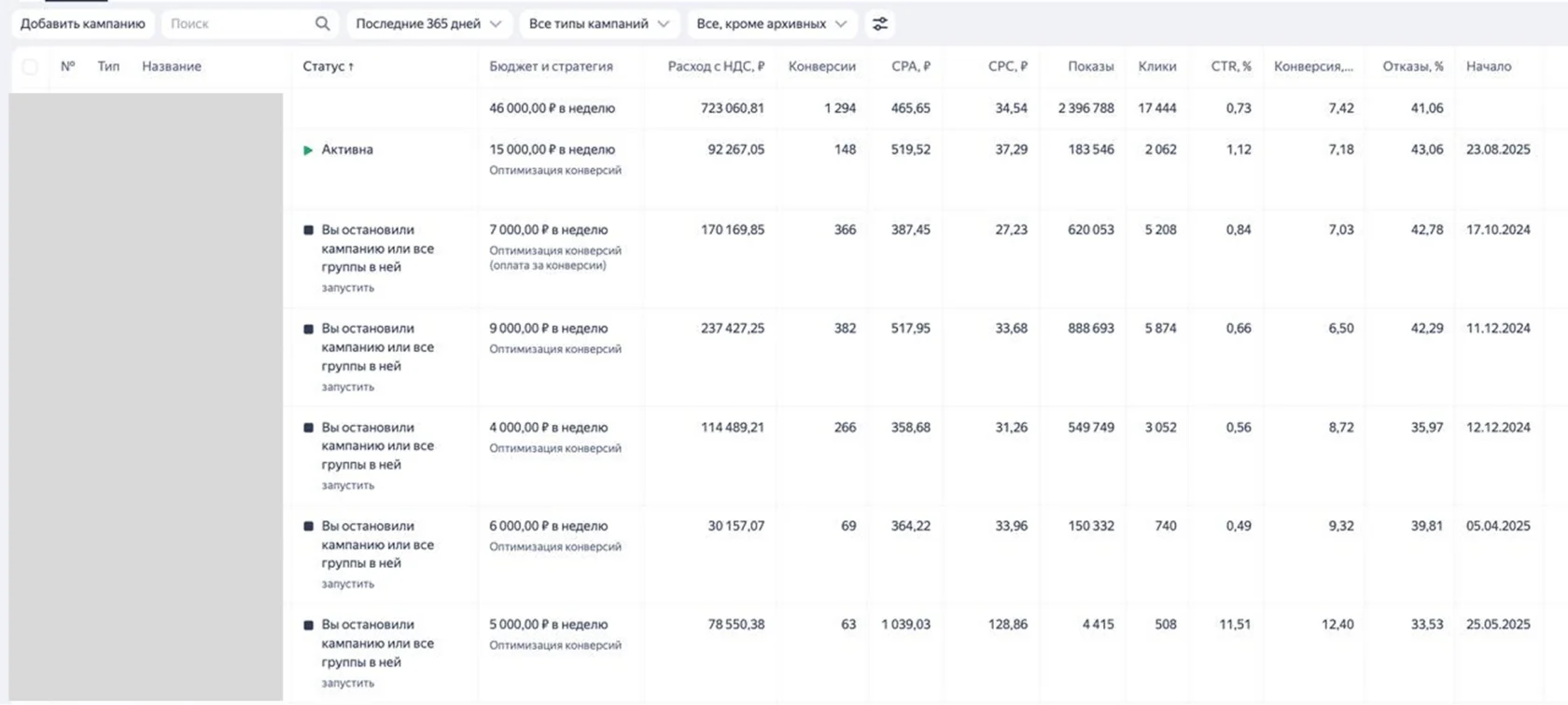Image resolution: width=1568 pixels, height=705 pixels.
Task: Click stopped status square for 12.12.2024 campaign
Action: [308, 428]
